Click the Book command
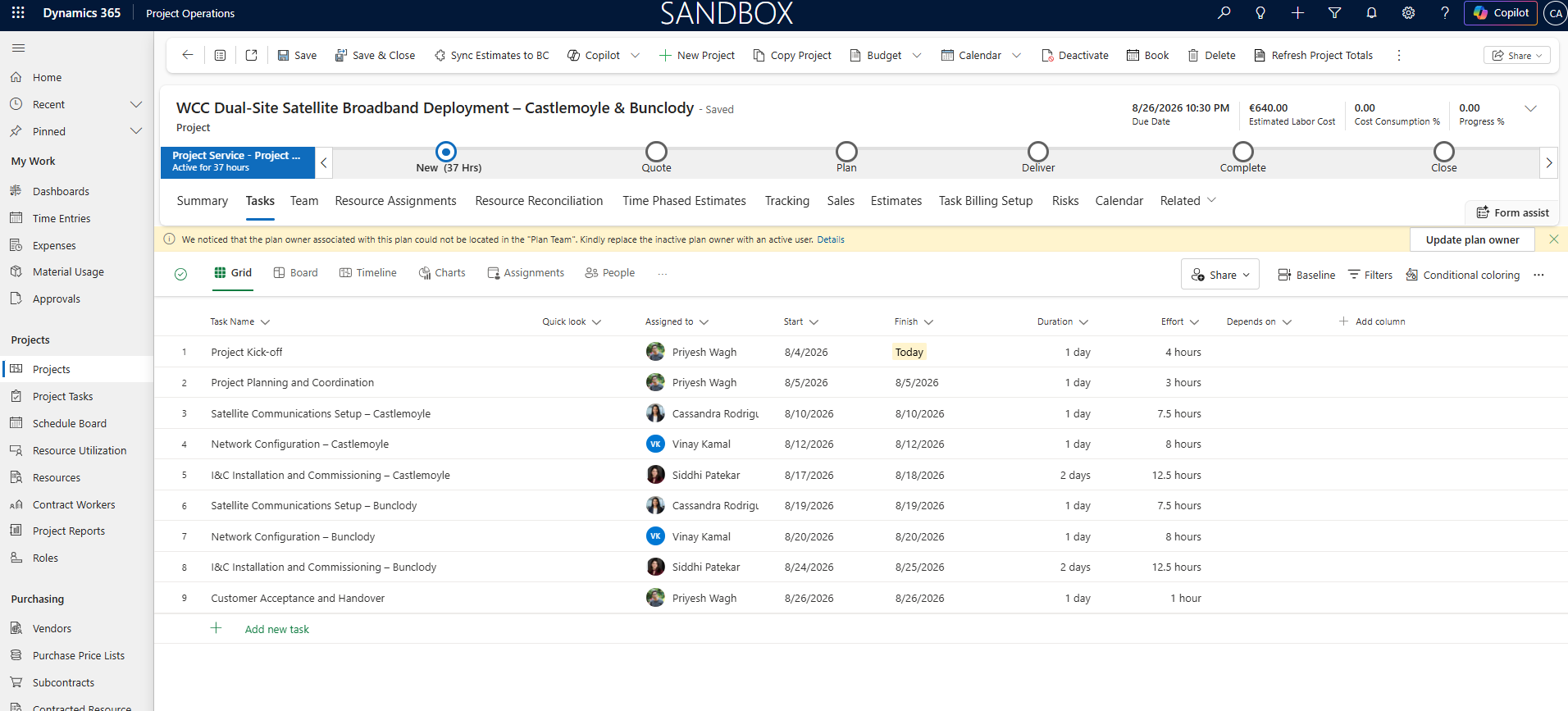 [1147, 55]
